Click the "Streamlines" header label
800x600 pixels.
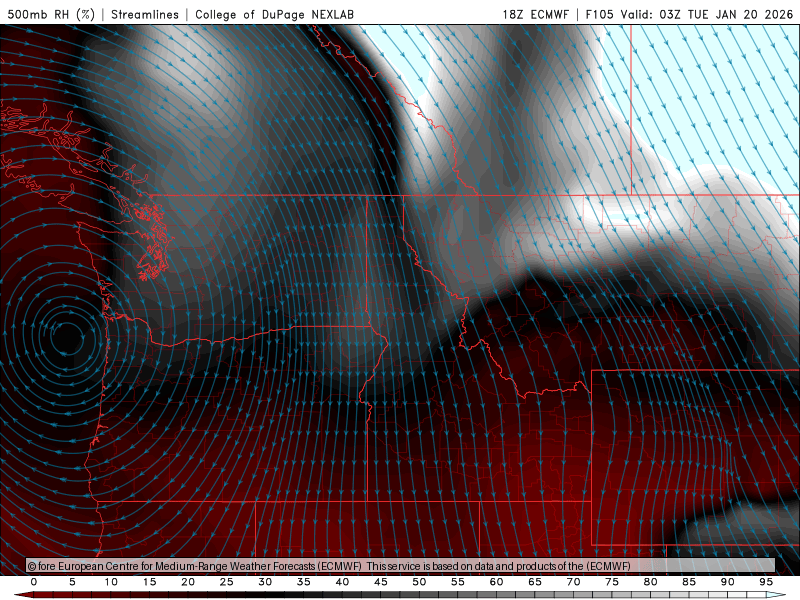point(145,14)
